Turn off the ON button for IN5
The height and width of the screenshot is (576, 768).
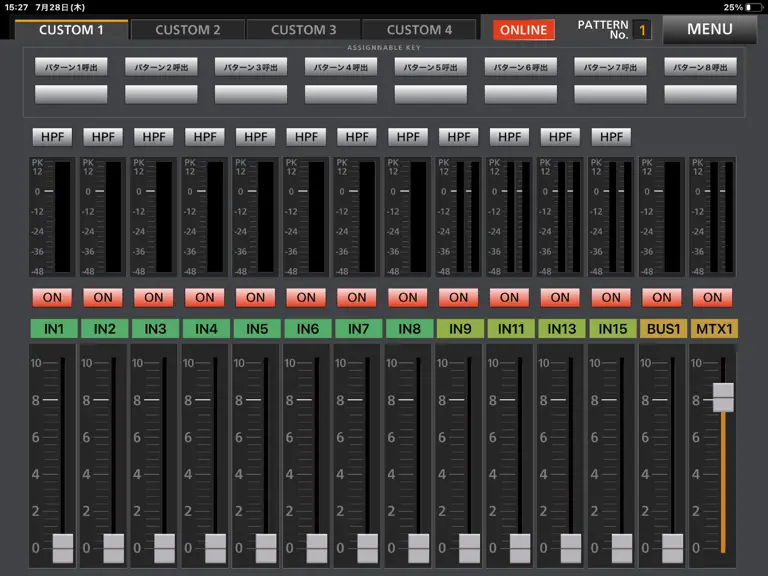tap(255, 297)
